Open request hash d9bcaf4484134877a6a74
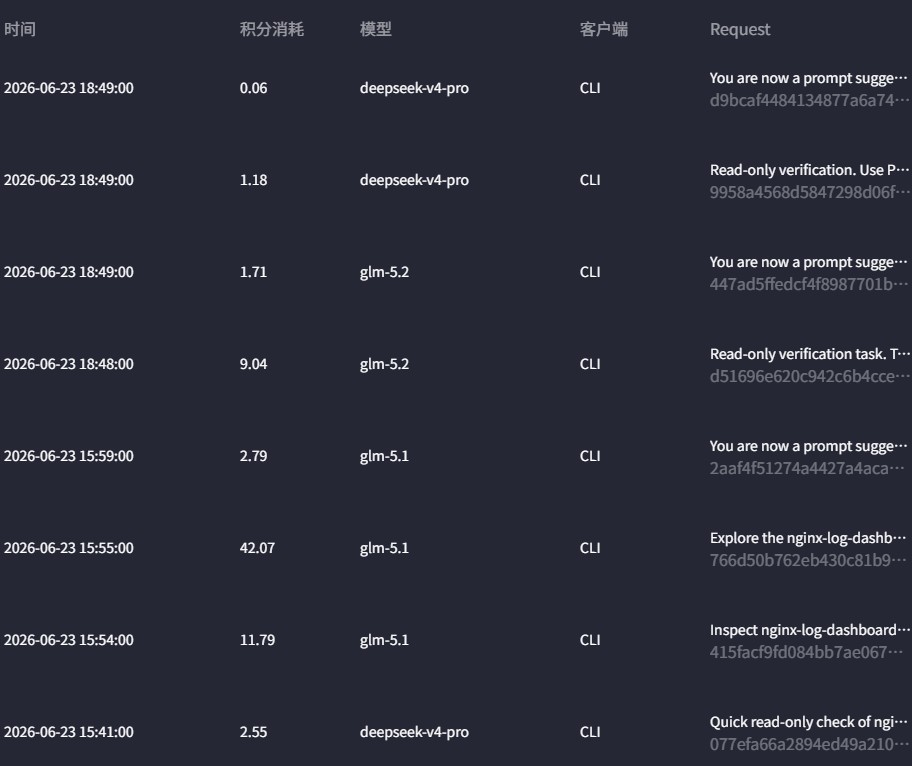This screenshot has height=766, width=912. [808, 100]
